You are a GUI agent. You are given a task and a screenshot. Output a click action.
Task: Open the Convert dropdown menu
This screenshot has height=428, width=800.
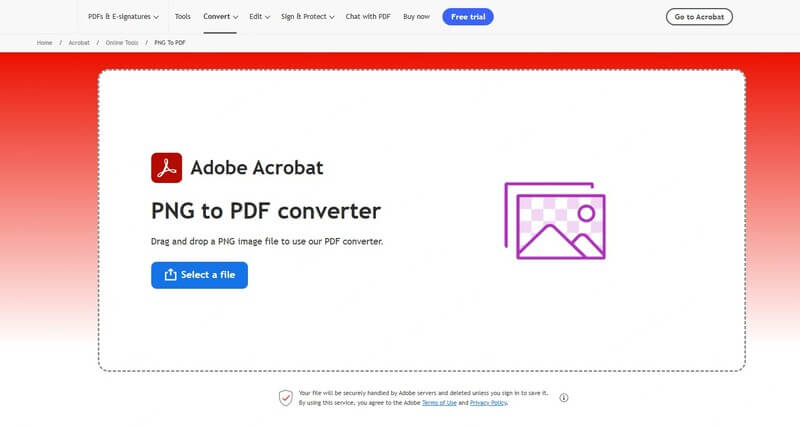point(220,17)
